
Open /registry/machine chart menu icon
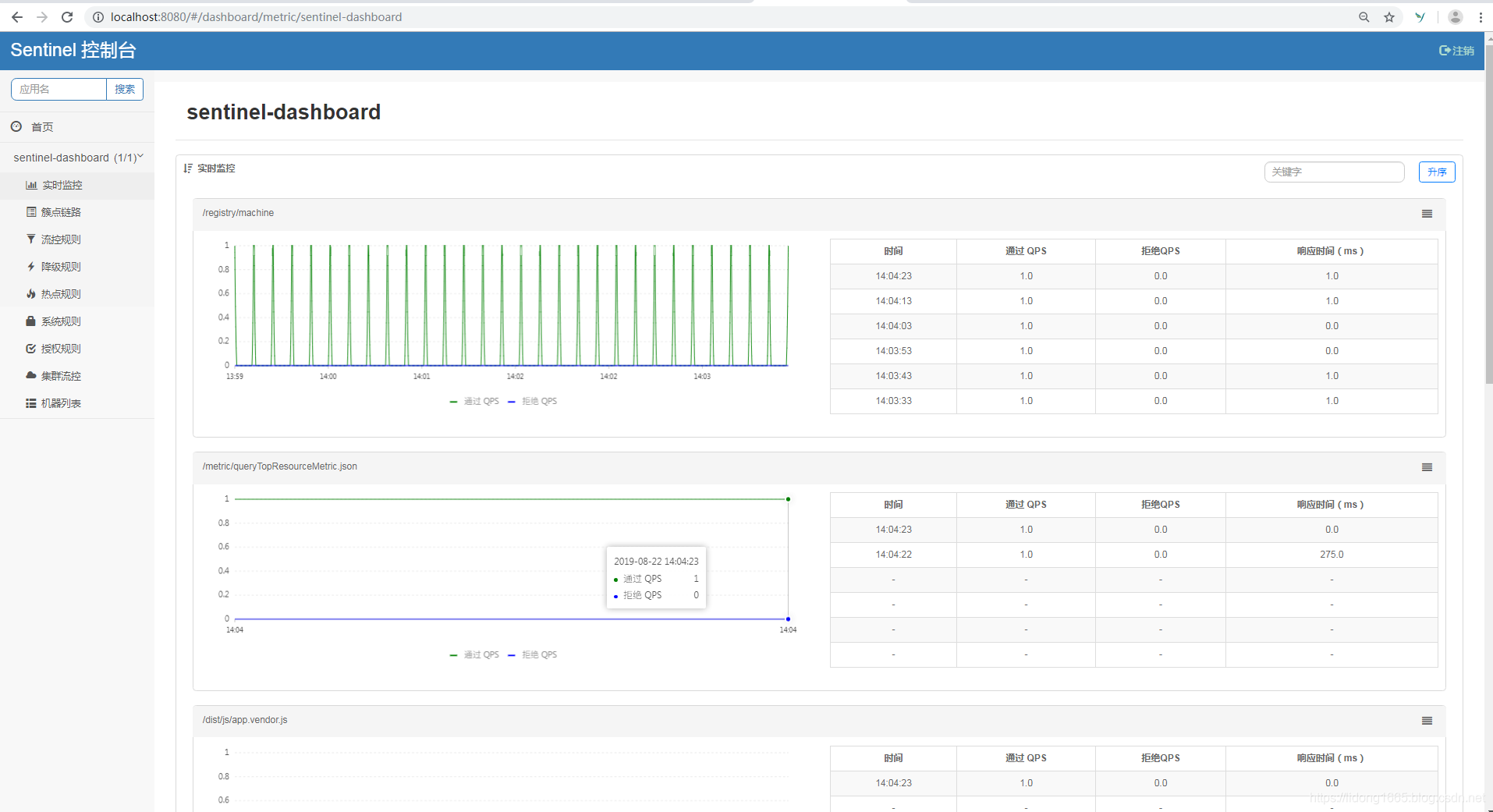[x=1427, y=214]
